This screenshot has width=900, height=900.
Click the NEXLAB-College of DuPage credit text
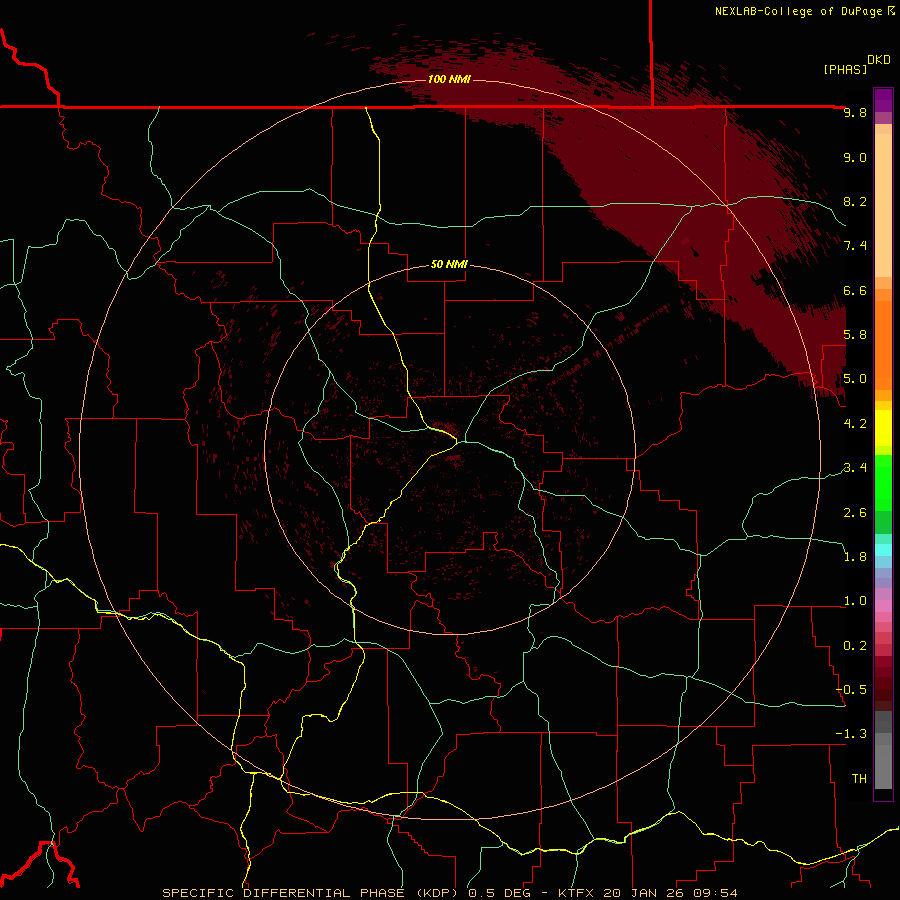tap(798, 11)
